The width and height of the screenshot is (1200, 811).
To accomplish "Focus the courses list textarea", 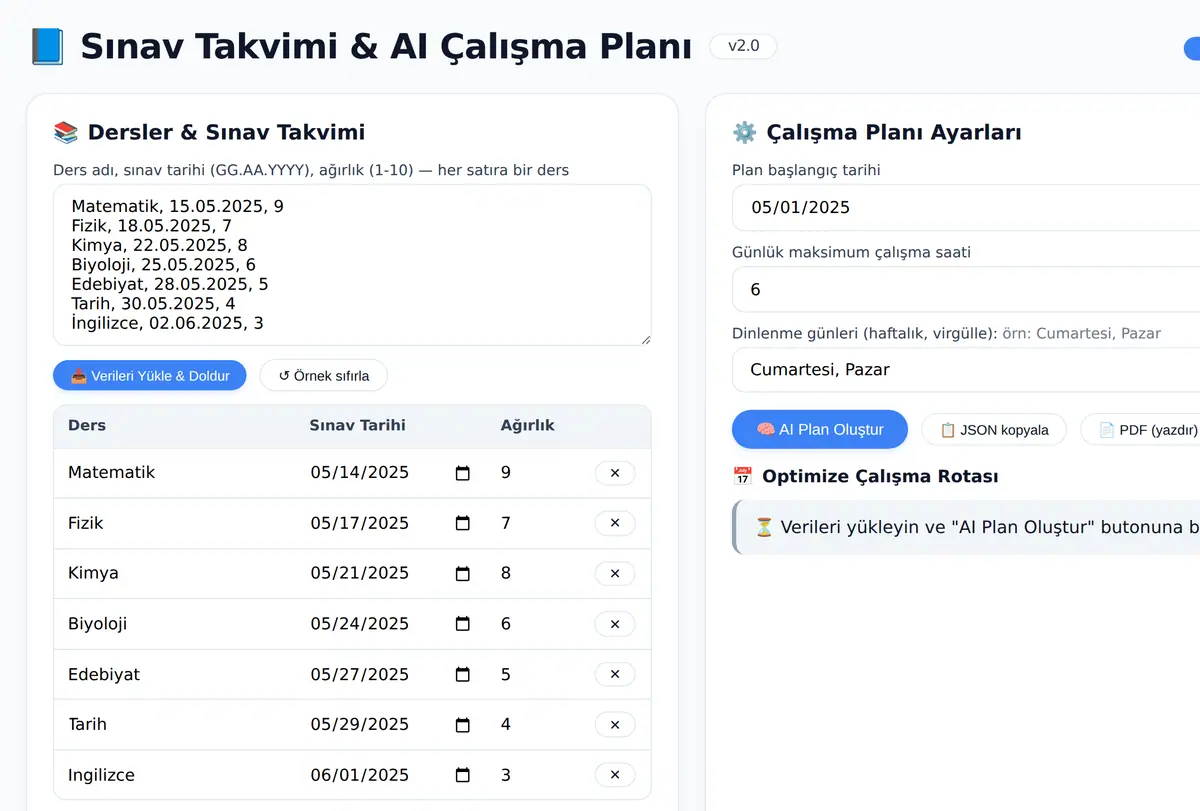I will [352, 265].
